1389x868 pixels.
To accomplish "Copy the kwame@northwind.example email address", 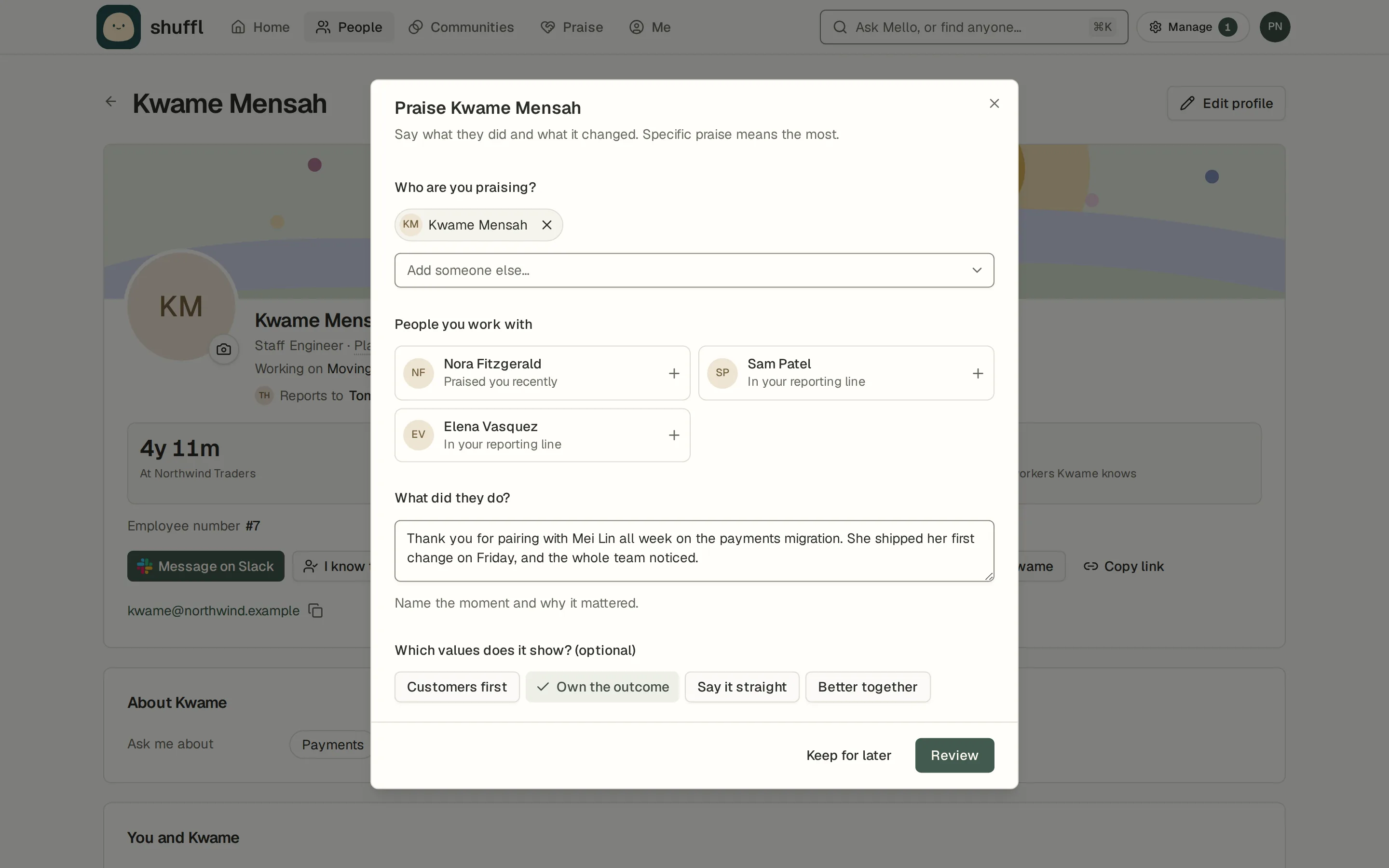I will pos(316,610).
